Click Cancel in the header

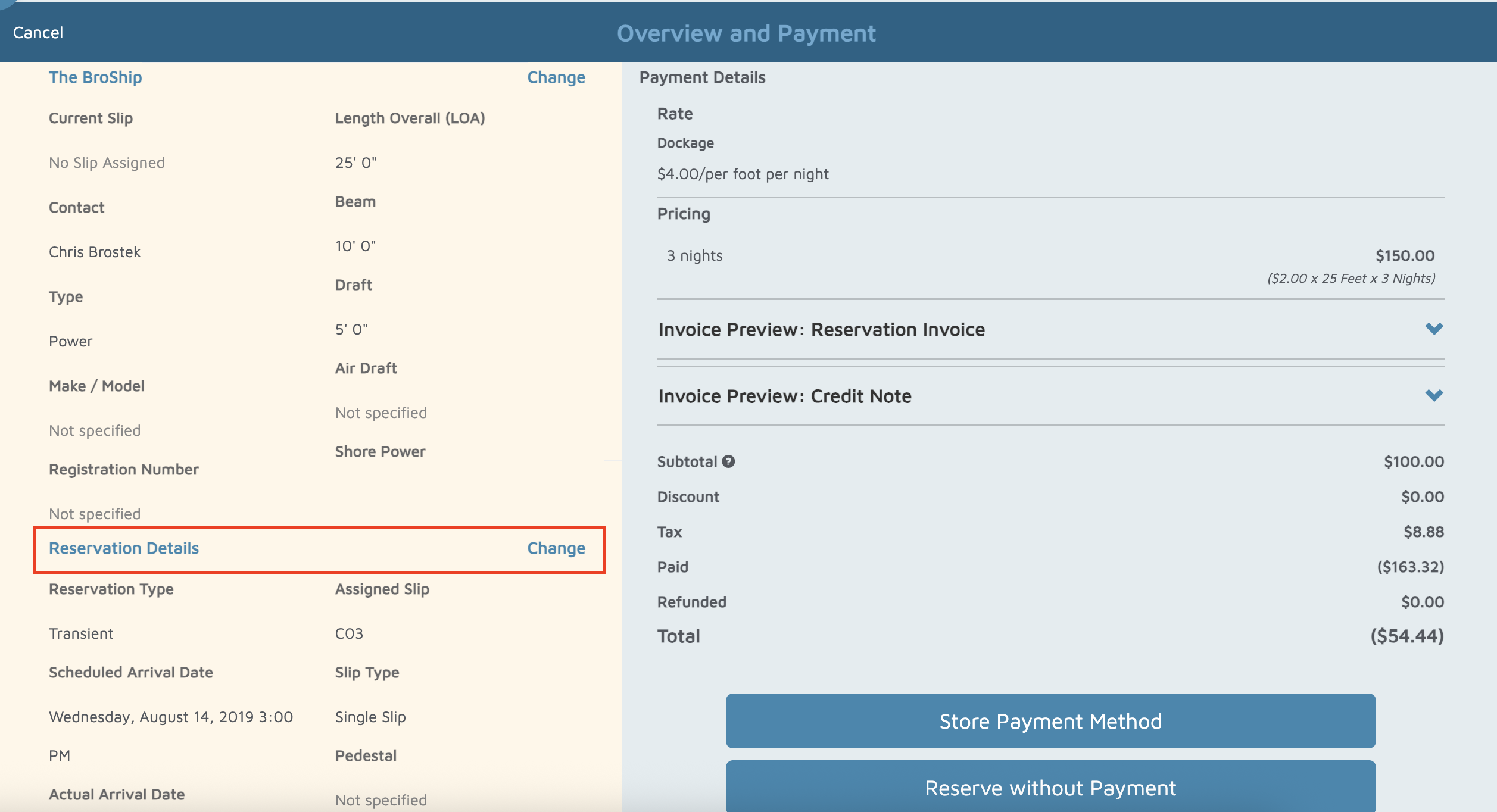tap(38, 33)
